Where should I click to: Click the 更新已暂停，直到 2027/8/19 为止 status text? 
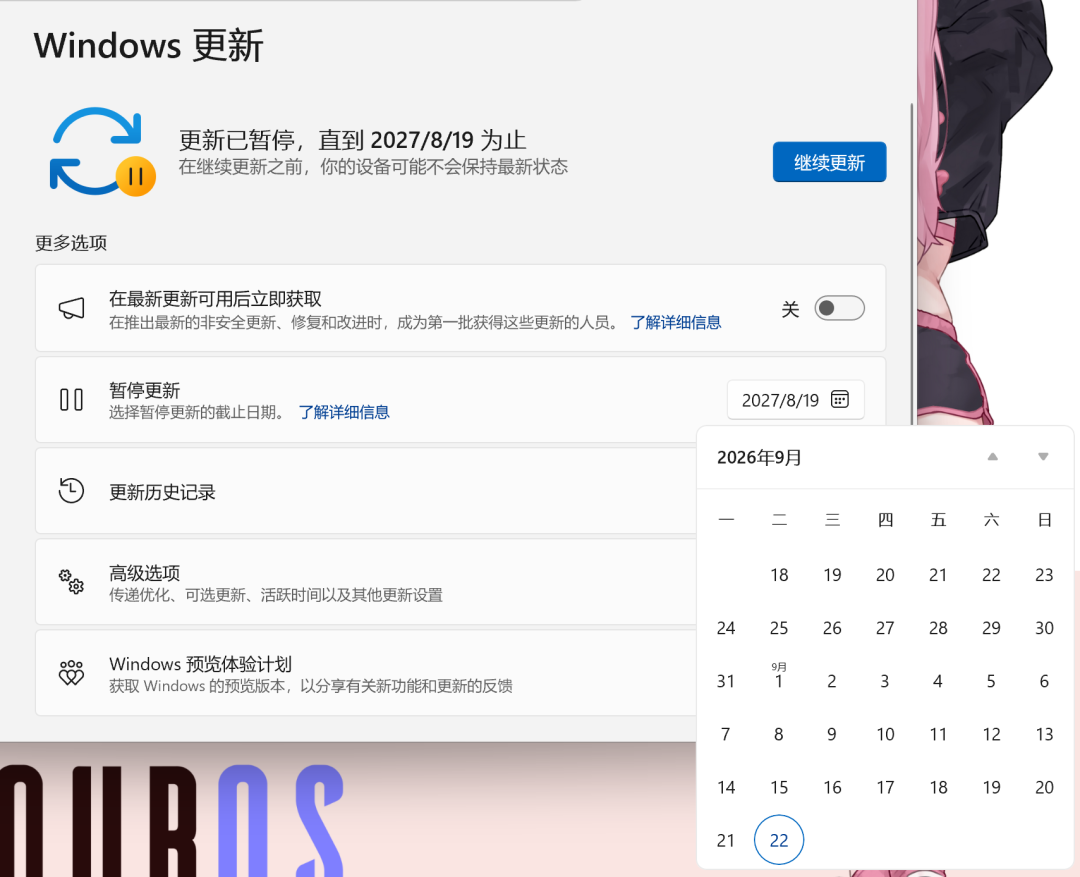353,140
